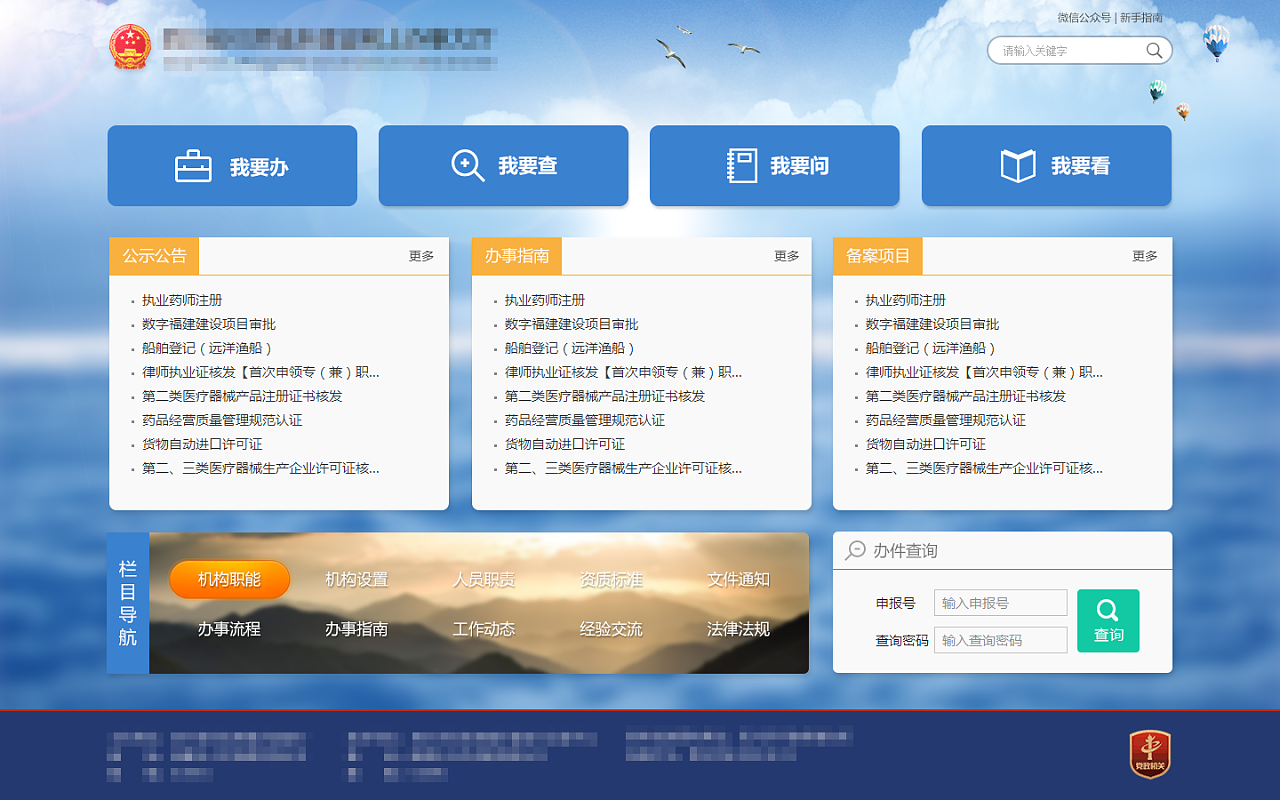Open 数字福建建设项目审批 in 备案项目 list
1280x800 pixels.
[x=933, y=324]
